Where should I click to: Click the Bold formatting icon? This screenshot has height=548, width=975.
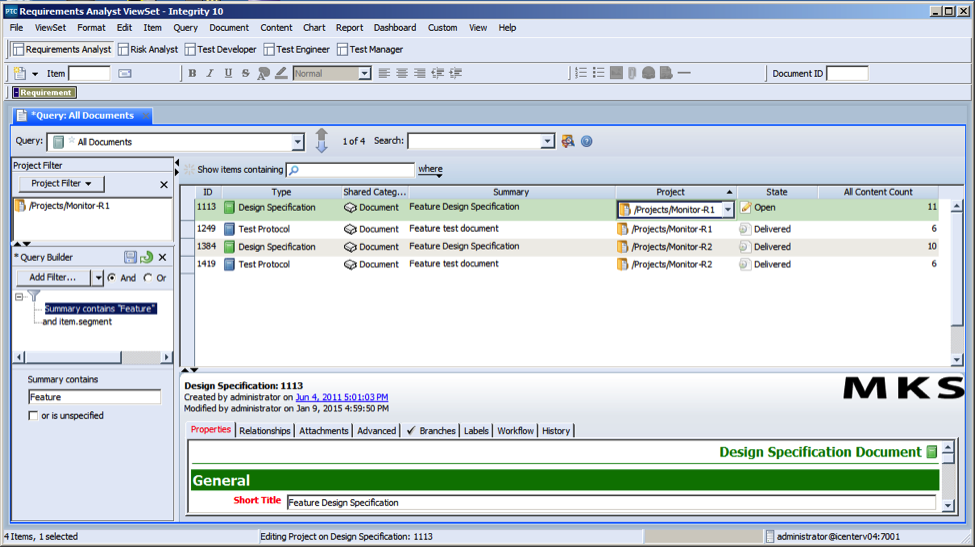[x=192, y=73]
